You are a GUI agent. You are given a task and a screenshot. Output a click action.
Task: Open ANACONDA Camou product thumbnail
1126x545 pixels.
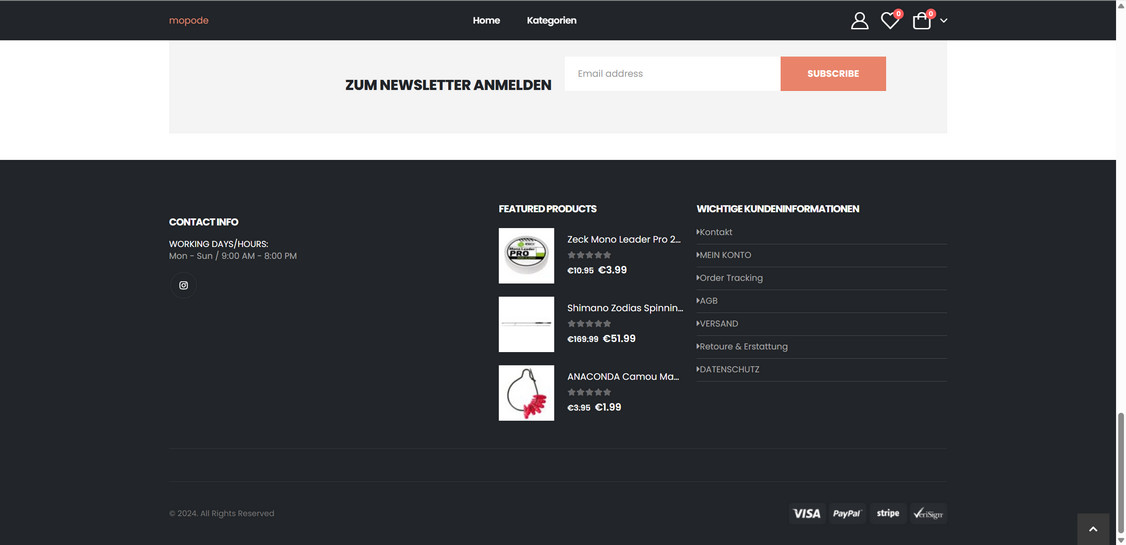[x=526, y=393]
